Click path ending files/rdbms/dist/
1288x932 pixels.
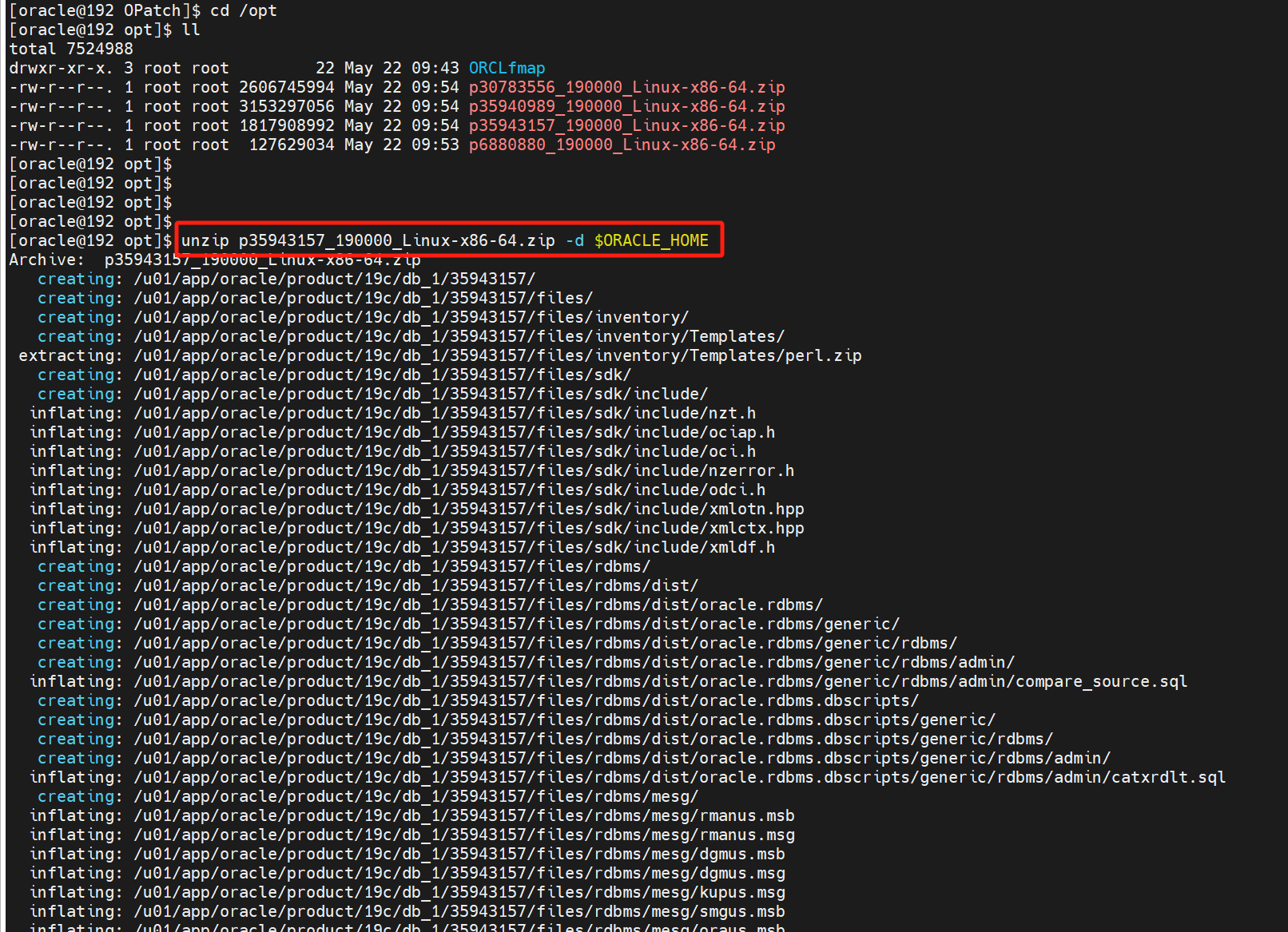pyautogui.click(x=416, y=585)
